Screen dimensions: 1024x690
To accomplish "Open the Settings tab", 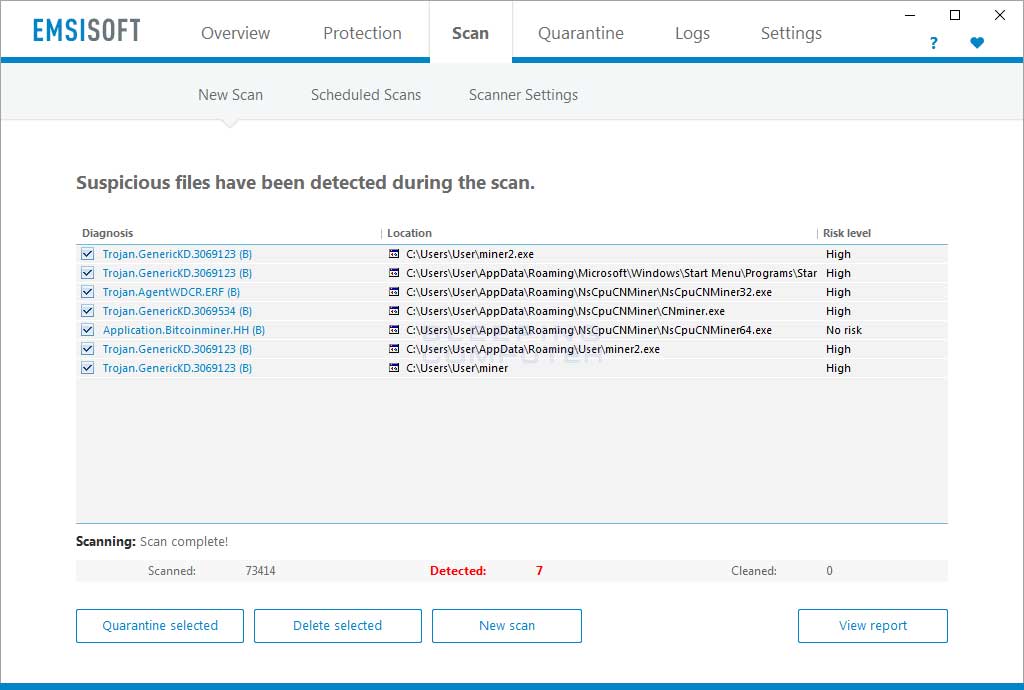I will coord(791,33).
